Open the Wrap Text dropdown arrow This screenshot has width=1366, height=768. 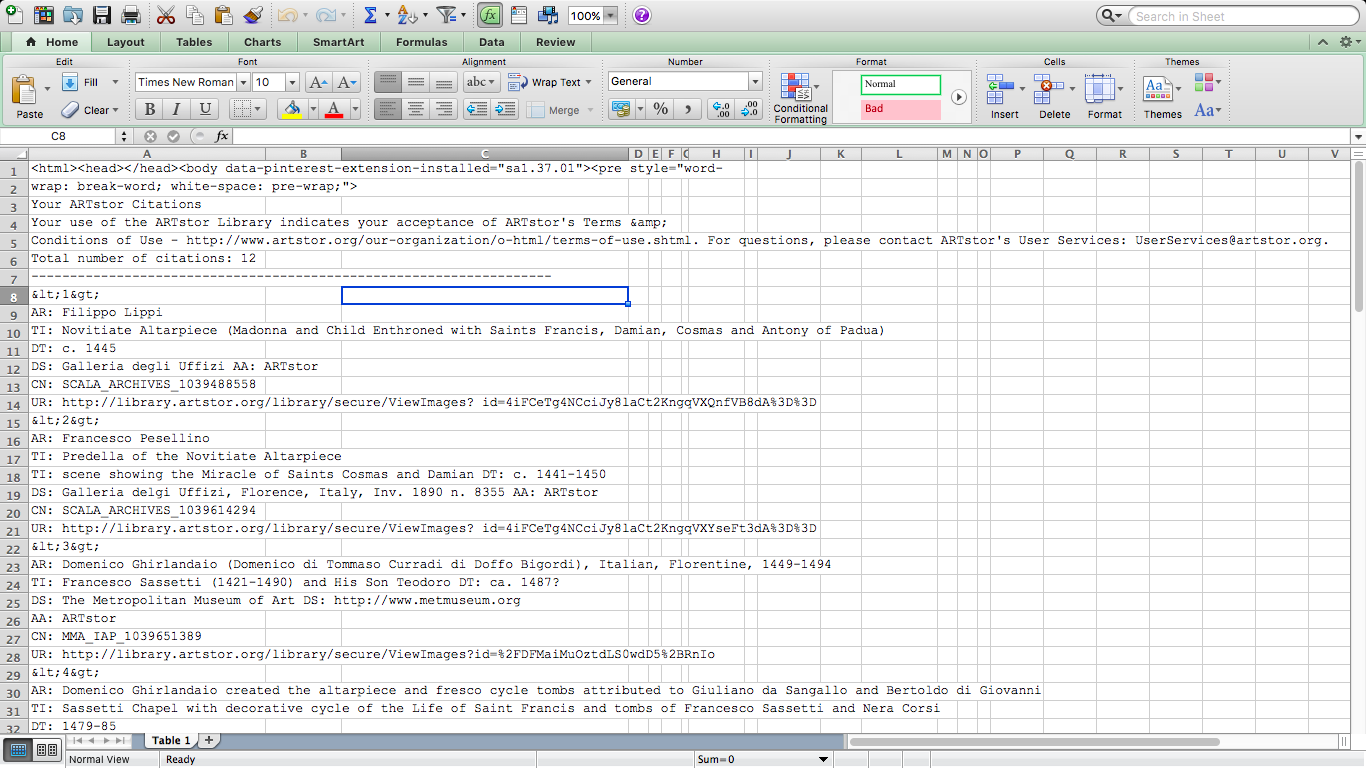(x=588, y=82)
